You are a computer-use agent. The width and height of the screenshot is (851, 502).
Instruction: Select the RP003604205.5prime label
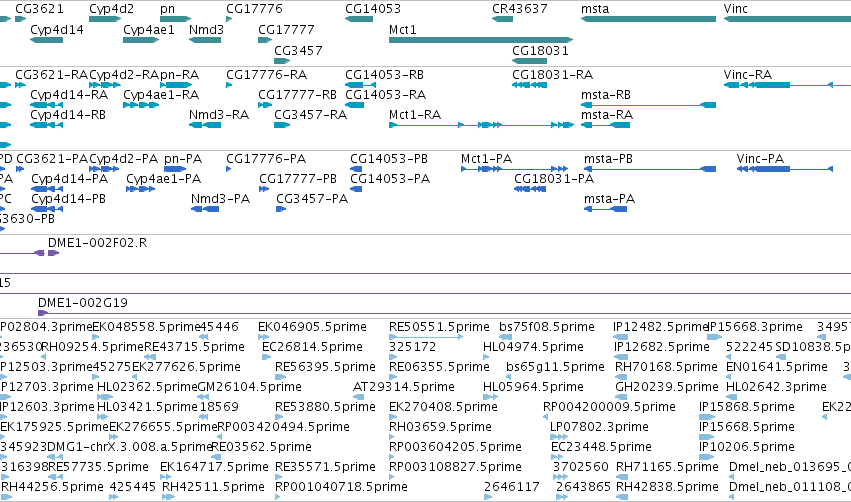pos(455,447)
